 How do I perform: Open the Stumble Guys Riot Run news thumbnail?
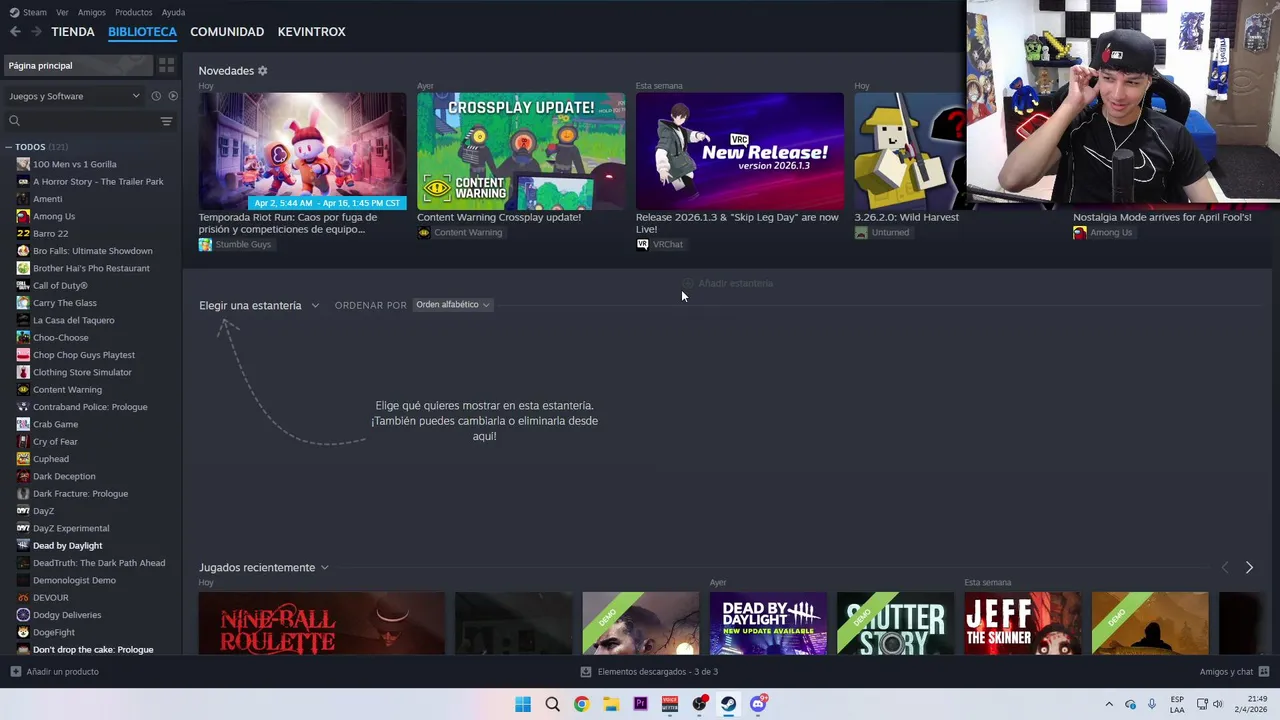pyautogui.click(x=302, y=151)
